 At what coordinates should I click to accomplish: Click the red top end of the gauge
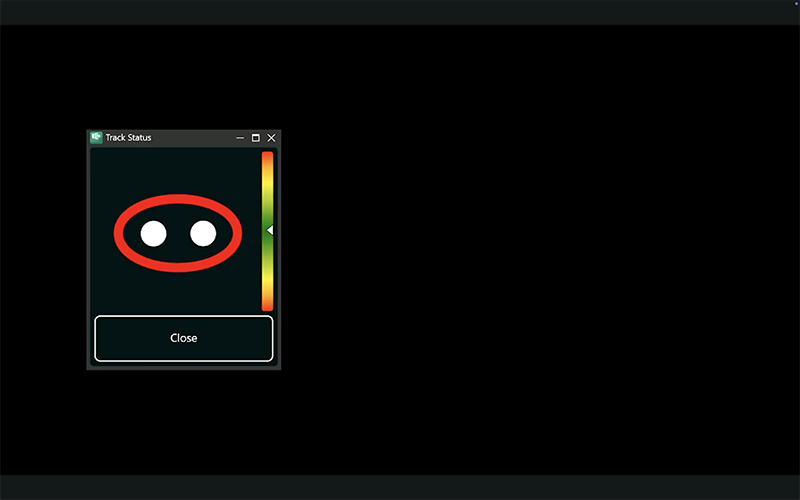[x=267, y=157]
